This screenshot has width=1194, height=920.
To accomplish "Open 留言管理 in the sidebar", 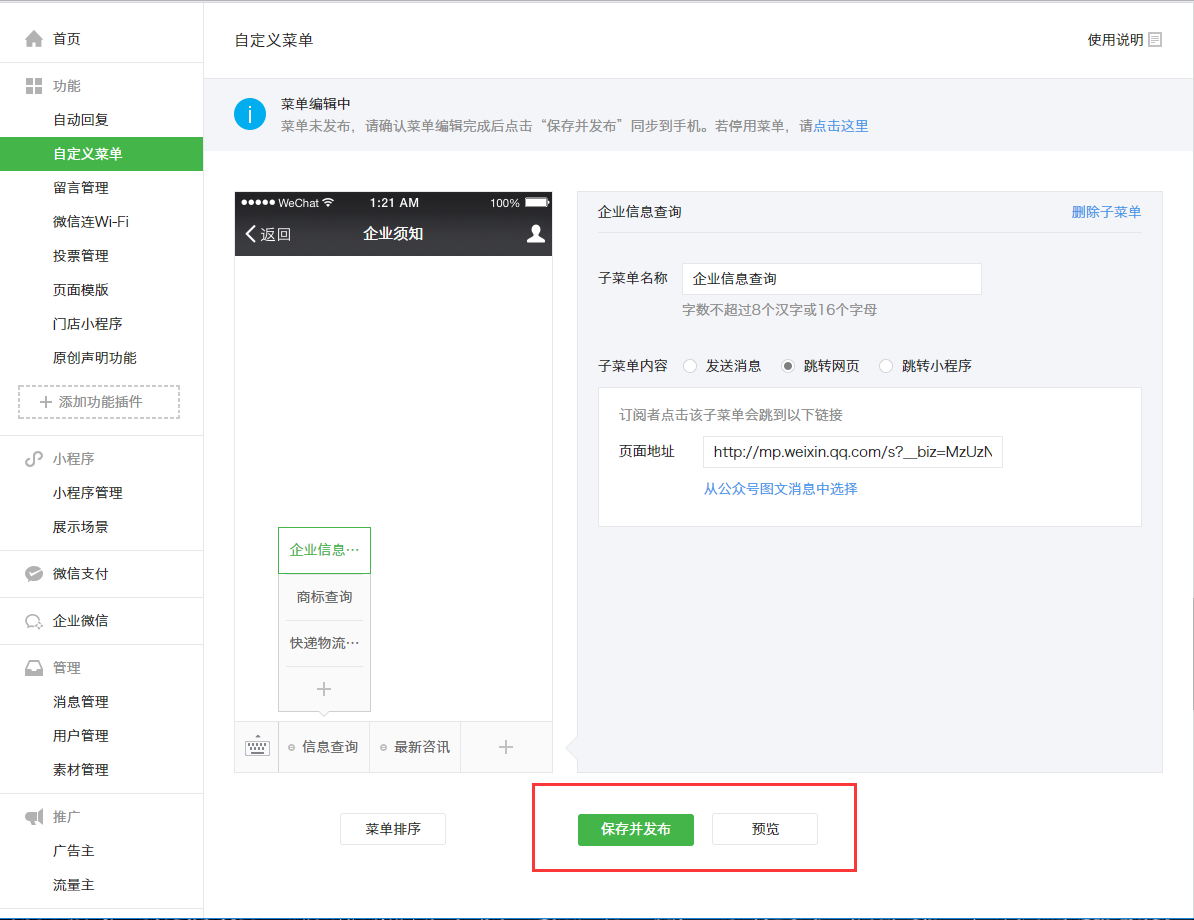I will pyautogui.click(x=81, y=187).
